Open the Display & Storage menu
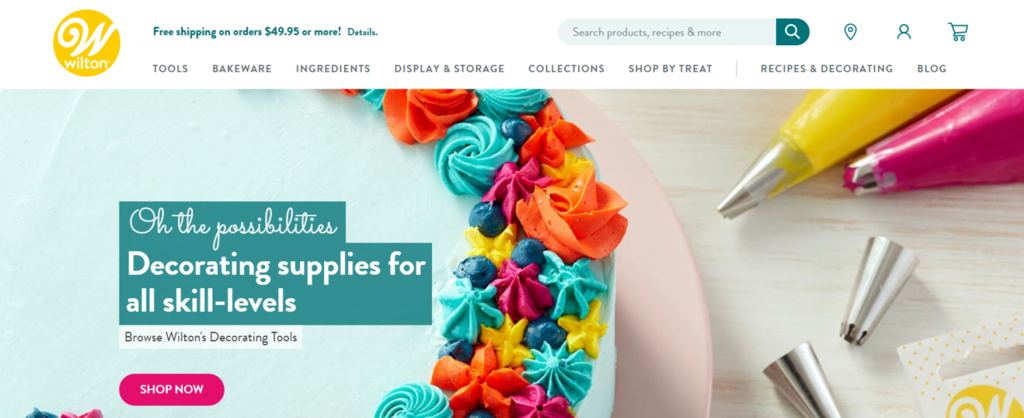1024x418 pixels. (x=449, y=69)
